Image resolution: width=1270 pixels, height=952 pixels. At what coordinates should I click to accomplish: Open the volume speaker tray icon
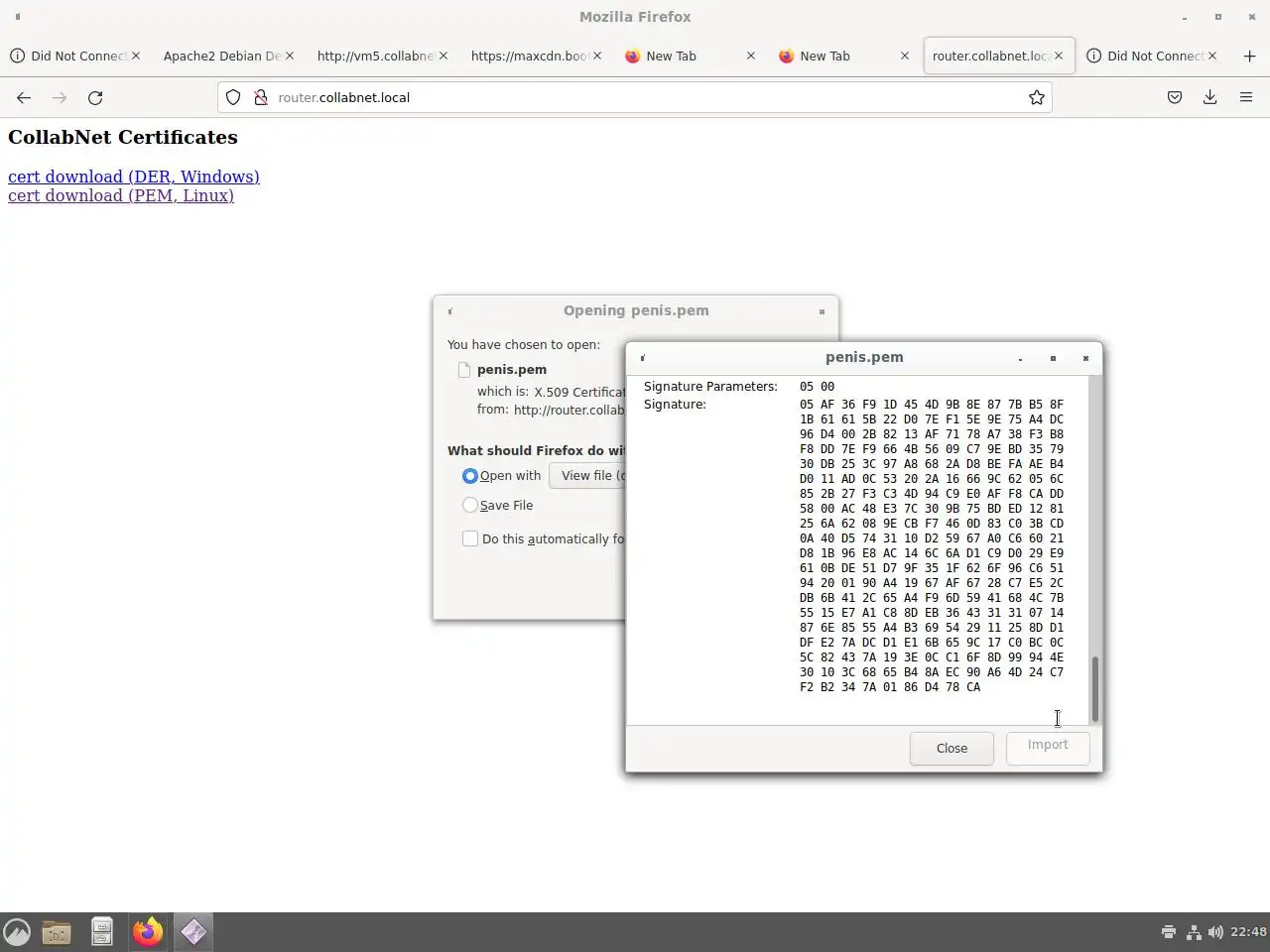pos(1215,932)
